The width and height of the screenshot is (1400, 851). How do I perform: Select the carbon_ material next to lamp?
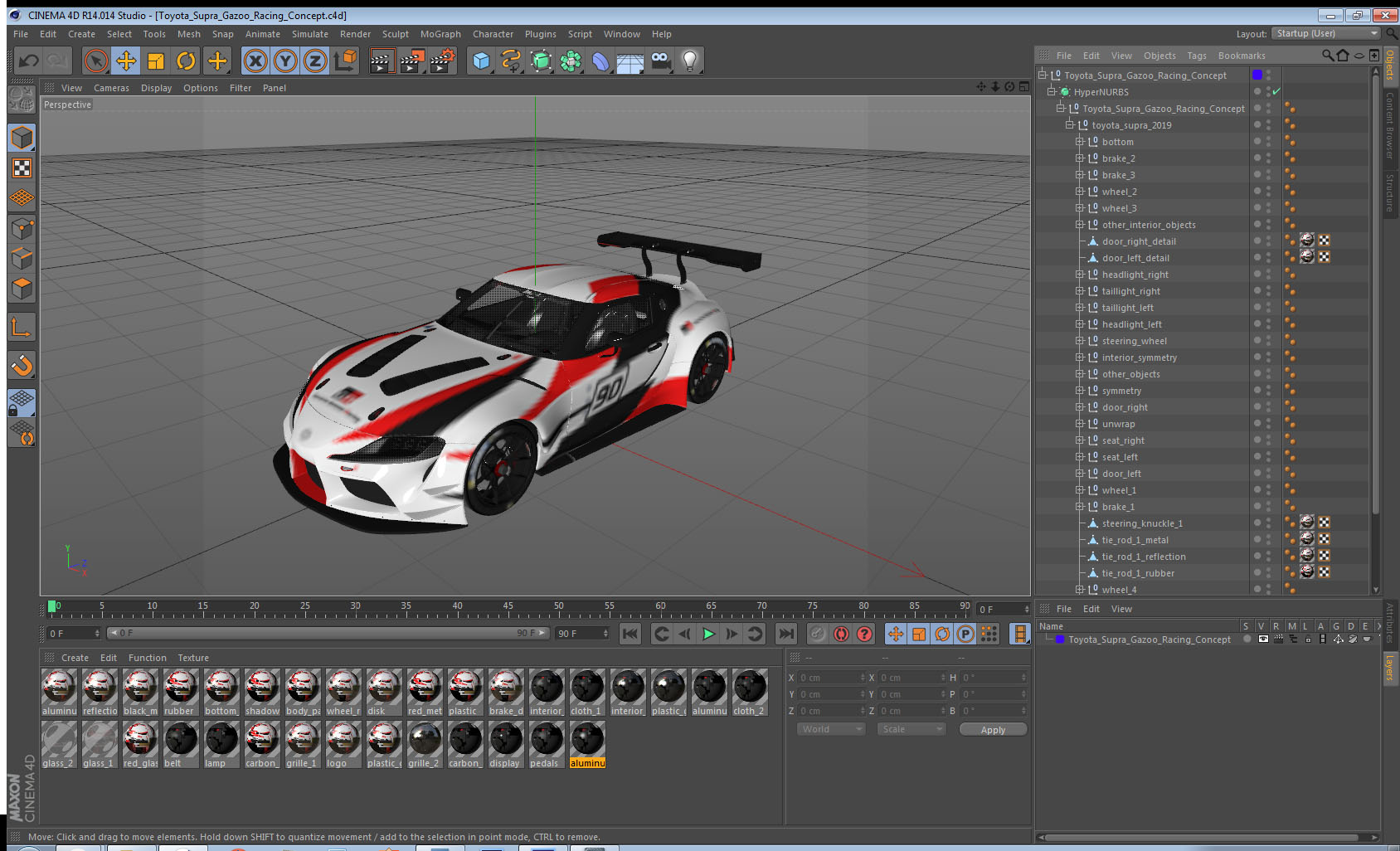pyautogui.click(x=262, y=745)
